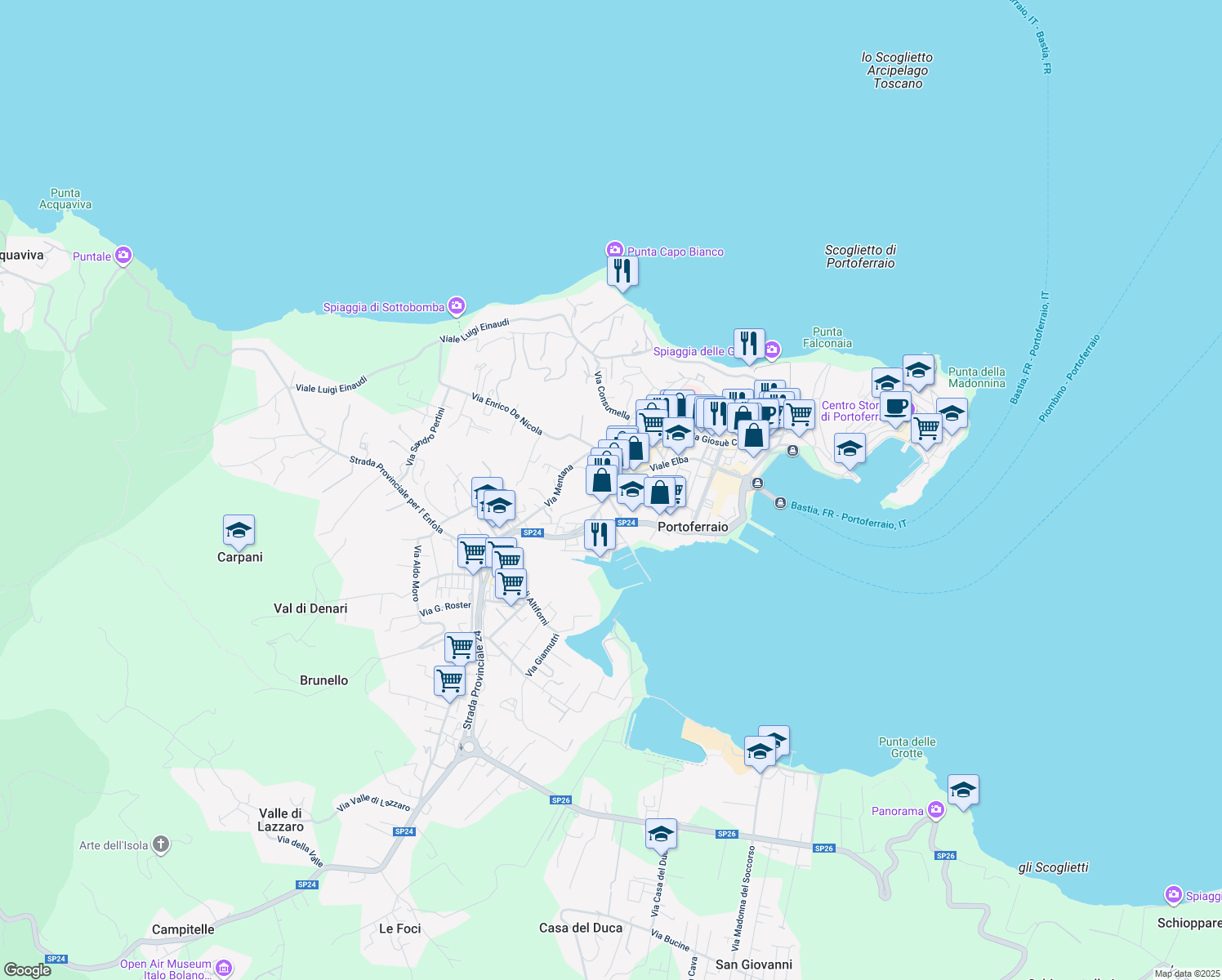Open the Centro Storico di Portoferraio label
Viewport: 1222px width, 980px height.
point(851,411)
